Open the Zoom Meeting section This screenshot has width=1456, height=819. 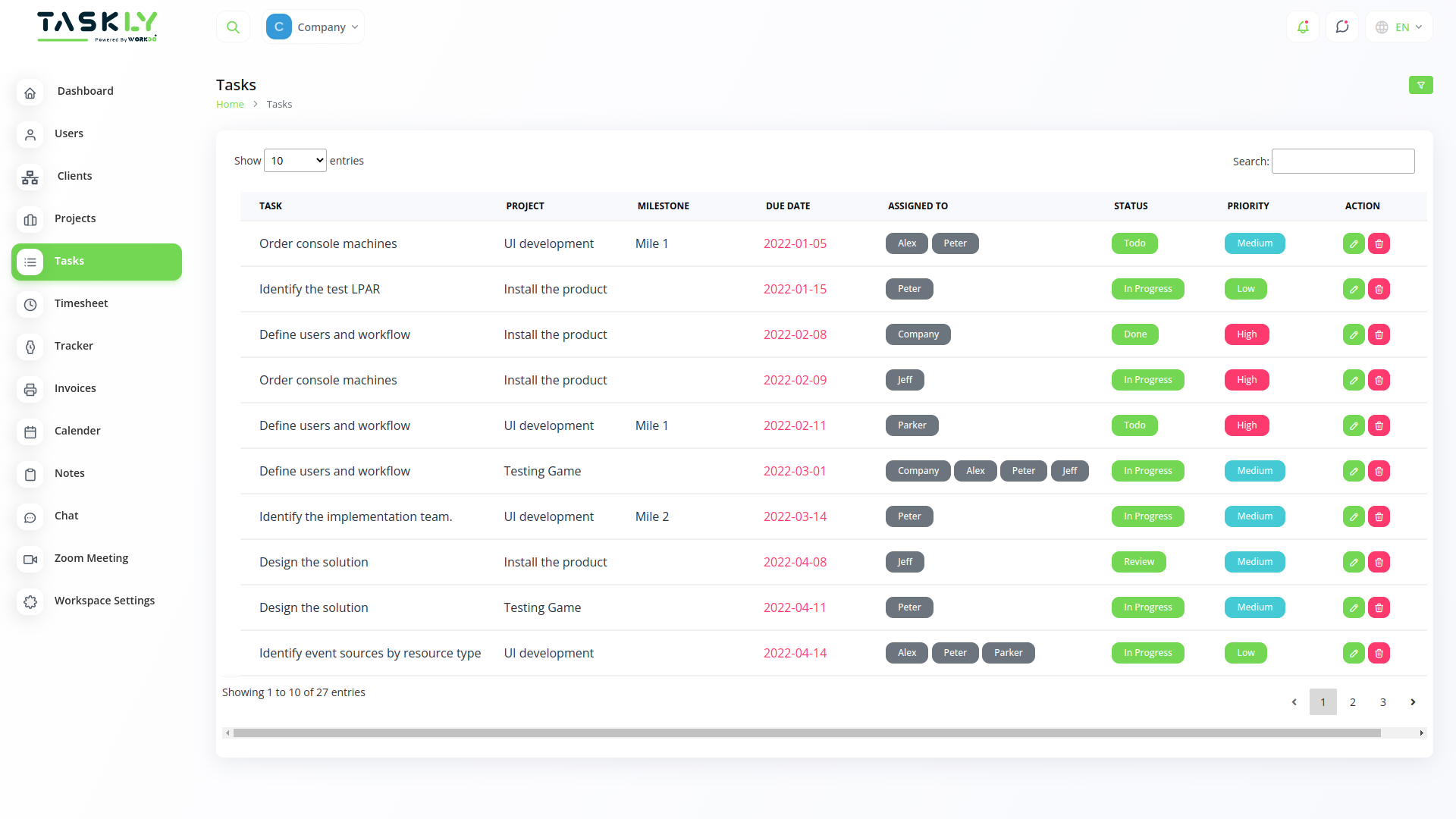(90, 558)
